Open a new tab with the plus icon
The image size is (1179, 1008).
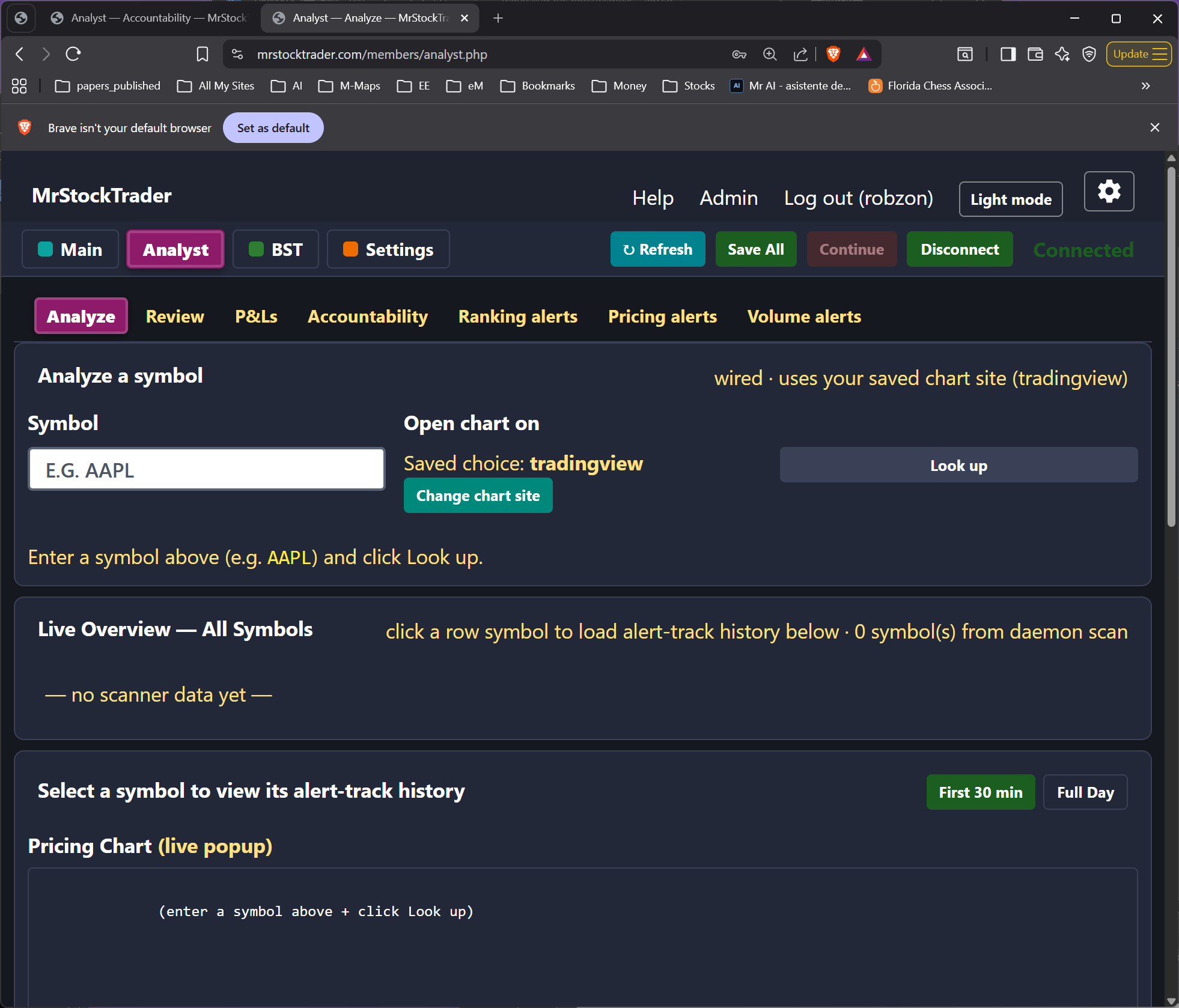498,18
